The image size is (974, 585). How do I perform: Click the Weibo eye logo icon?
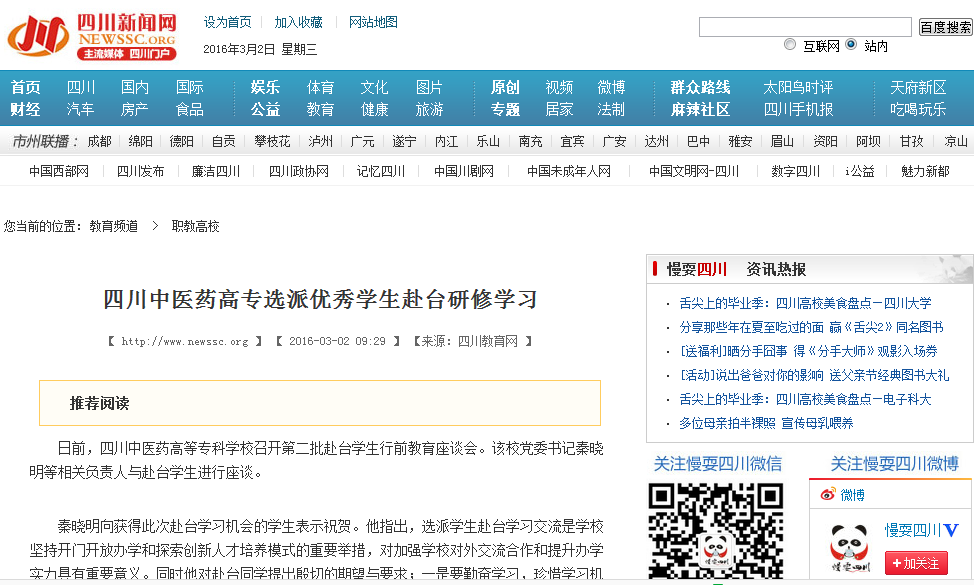[x=828, y=495]
